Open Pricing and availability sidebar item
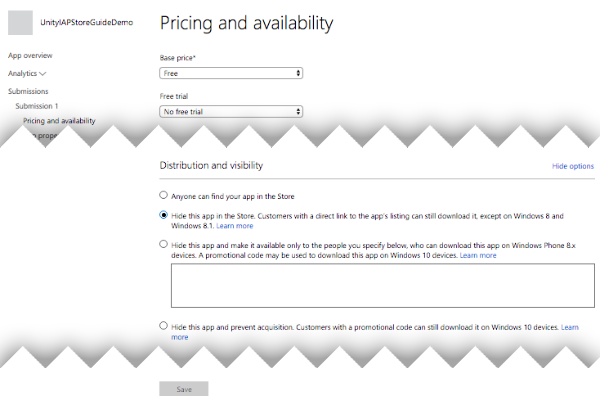600x410 pixels. (59, 121)
